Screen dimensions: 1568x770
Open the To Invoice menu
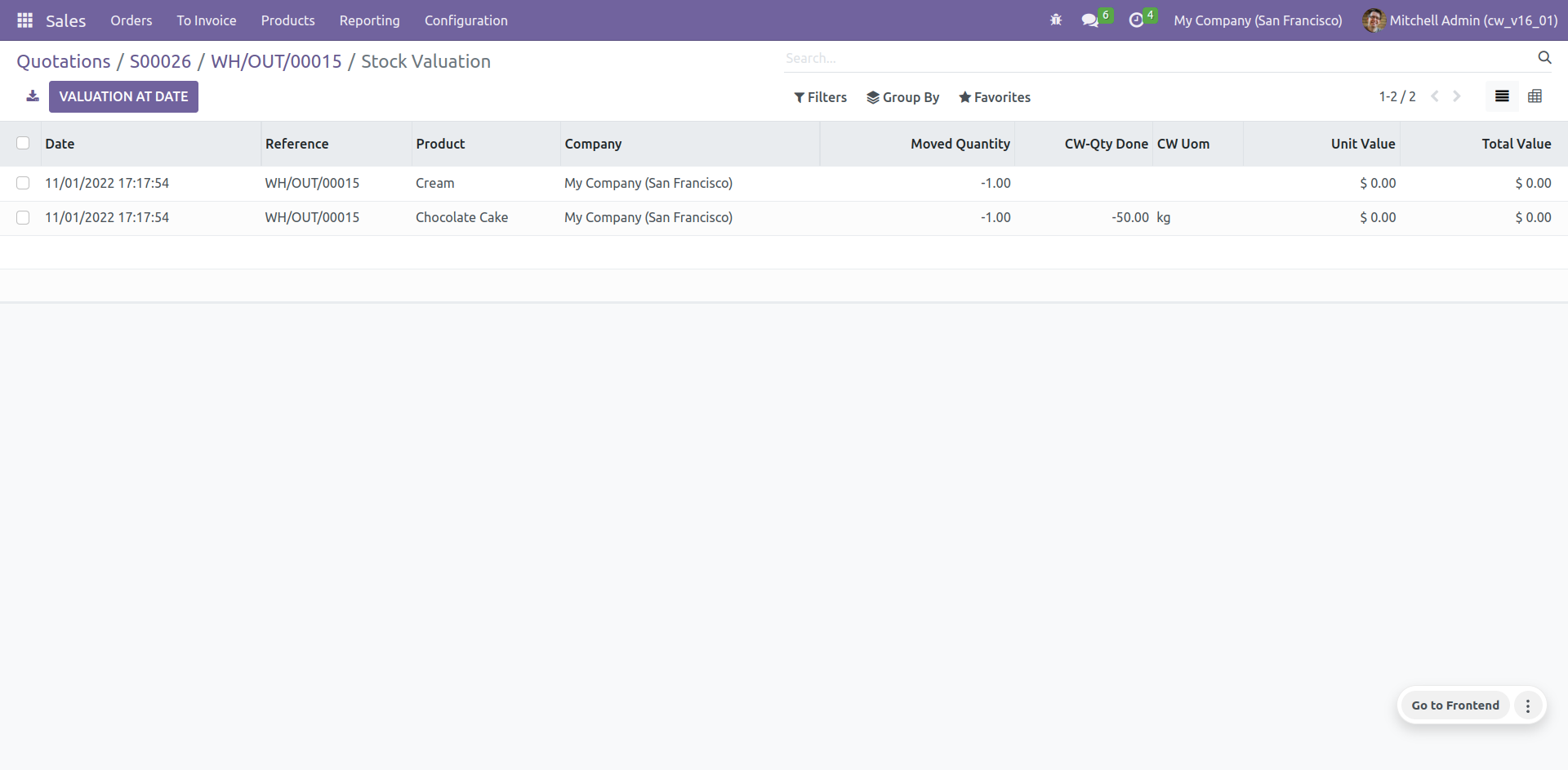point(207,20)
